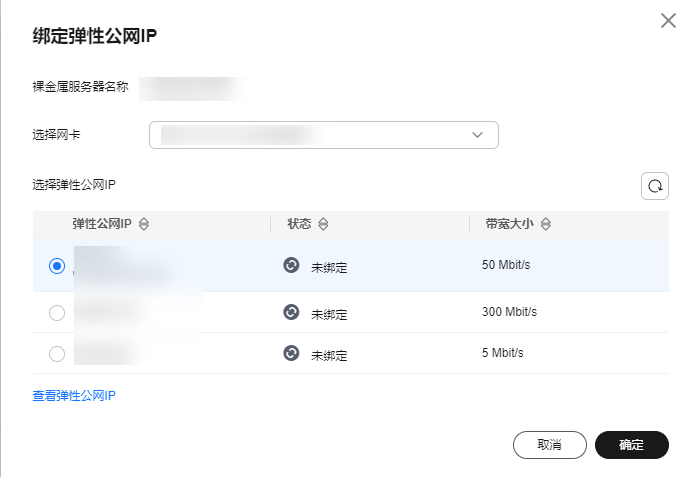Select the 300 Mbit/s IP radio button
This screenshot has width=686, height=477.
point(57,313)
